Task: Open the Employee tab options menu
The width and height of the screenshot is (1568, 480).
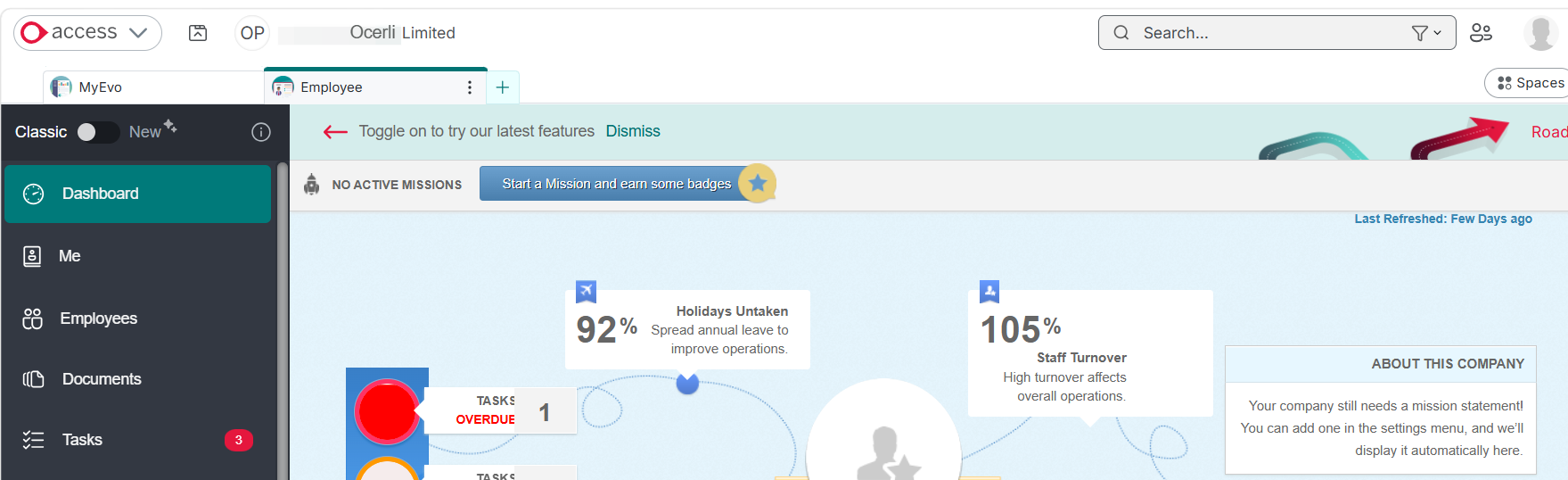Action: coord(470,87)
